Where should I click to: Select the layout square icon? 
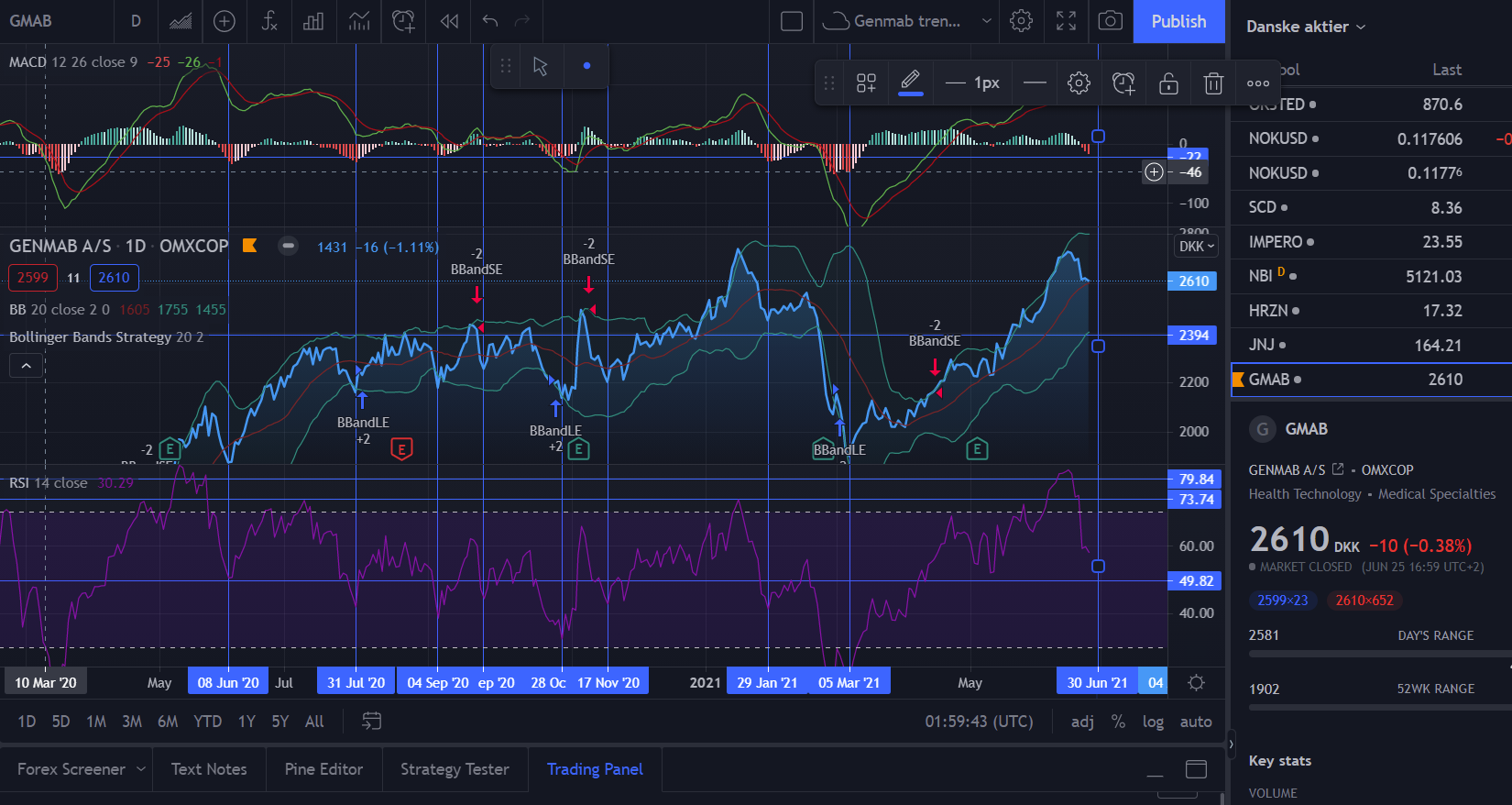[x=792, y=21]
